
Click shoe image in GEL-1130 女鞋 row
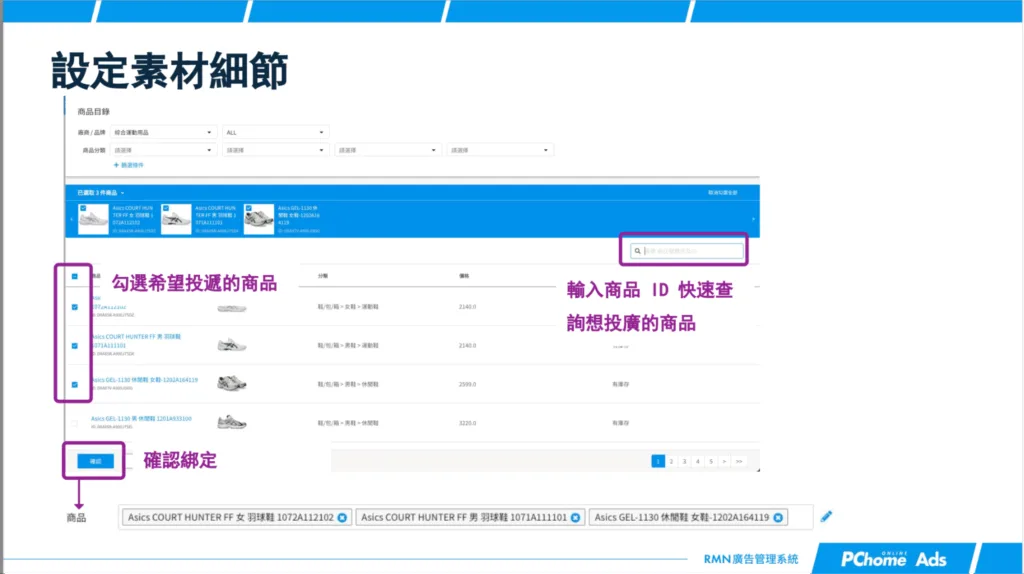coord(232,383)
